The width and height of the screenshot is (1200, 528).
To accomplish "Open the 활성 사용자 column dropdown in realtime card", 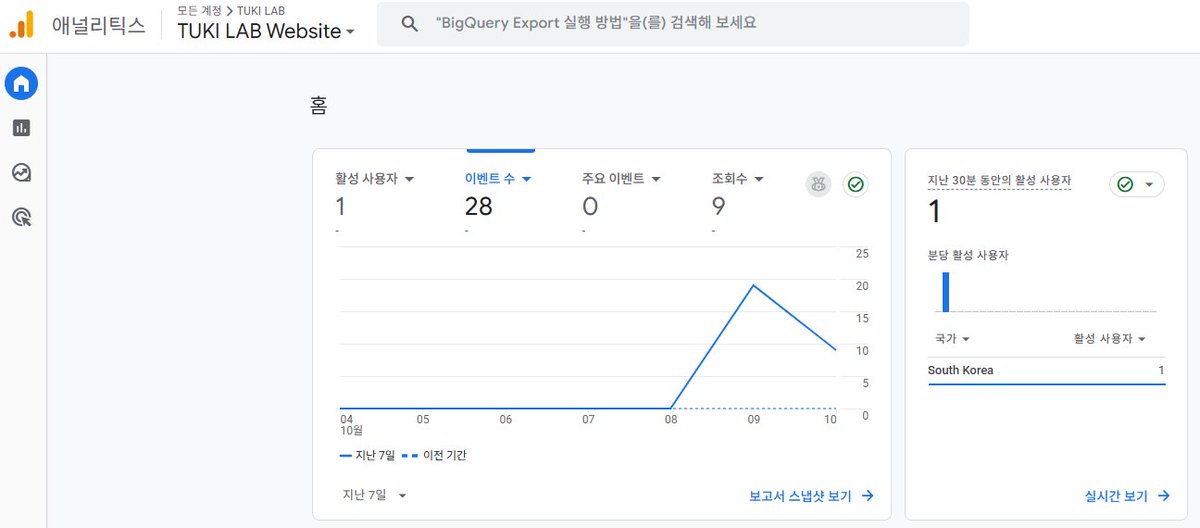I will click(x=1110, y=339).
